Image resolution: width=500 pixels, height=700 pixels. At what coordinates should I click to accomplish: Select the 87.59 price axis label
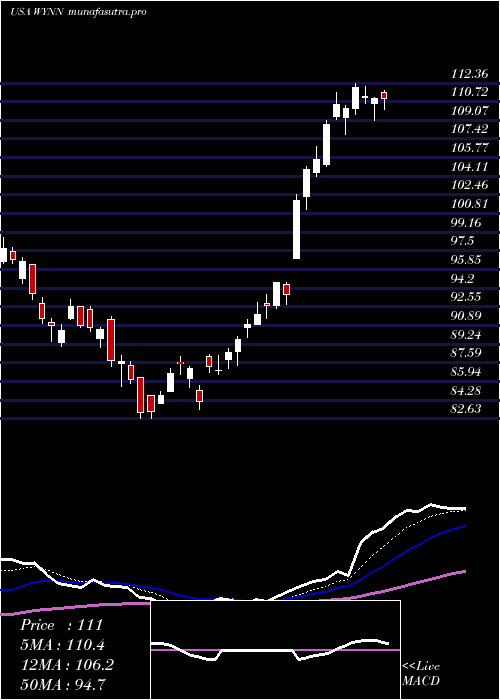pos(467,354)
